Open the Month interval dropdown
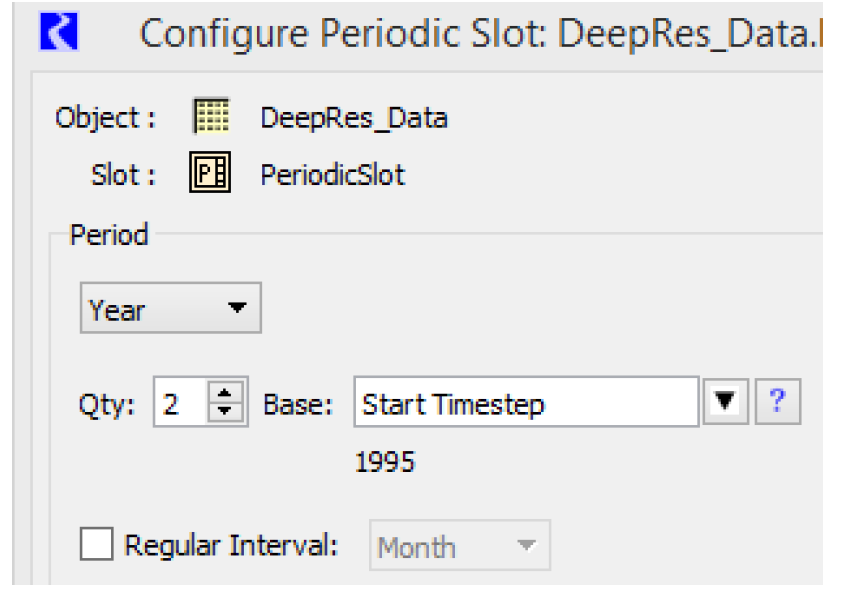The height and width of the screenshot is (598, 859). coord(459,547)
